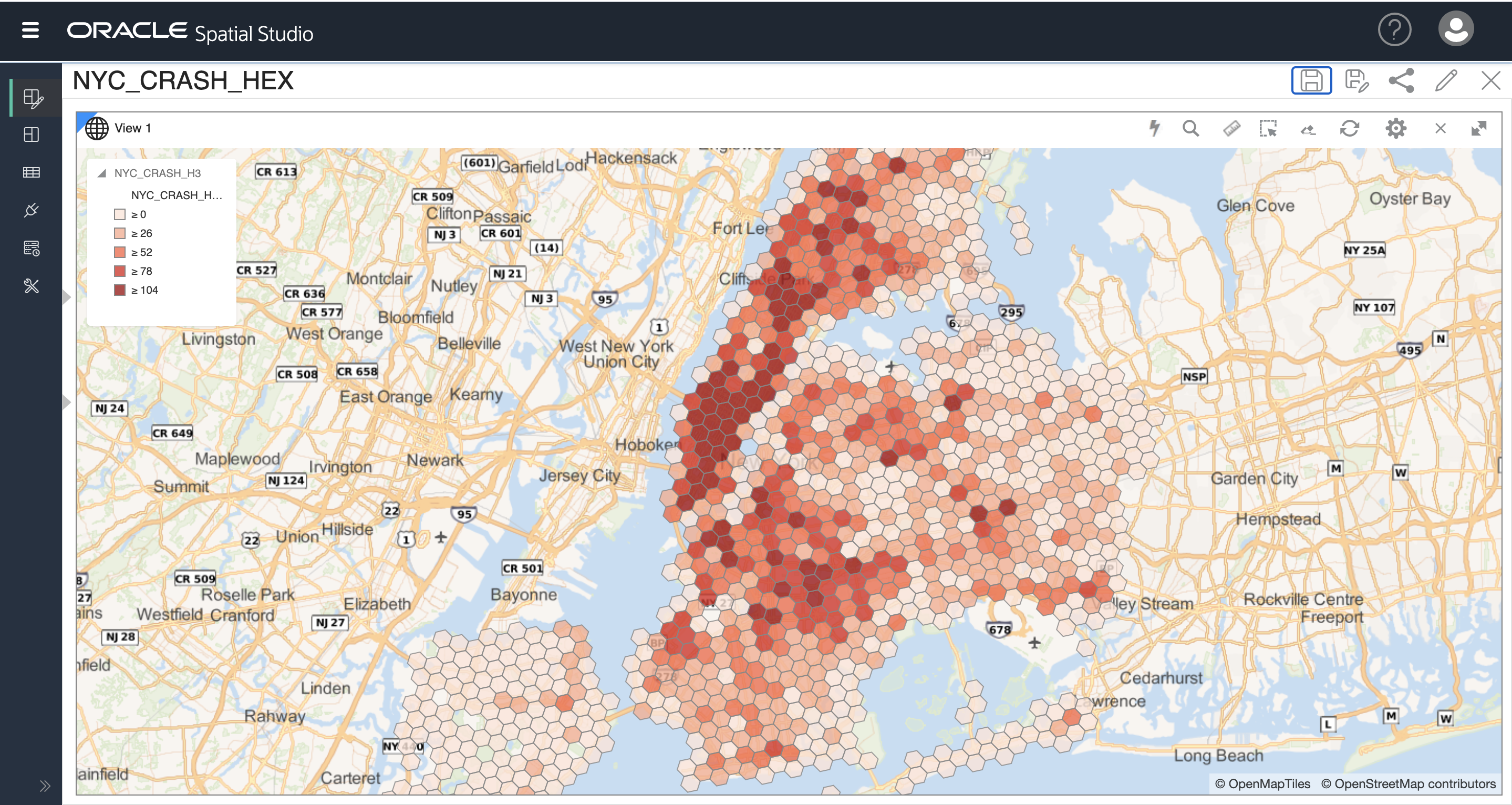Click the OpenStreetMap contributors link
Image resolution: width=1512 pixels, height=805 pixels.
pos(1408,784)
